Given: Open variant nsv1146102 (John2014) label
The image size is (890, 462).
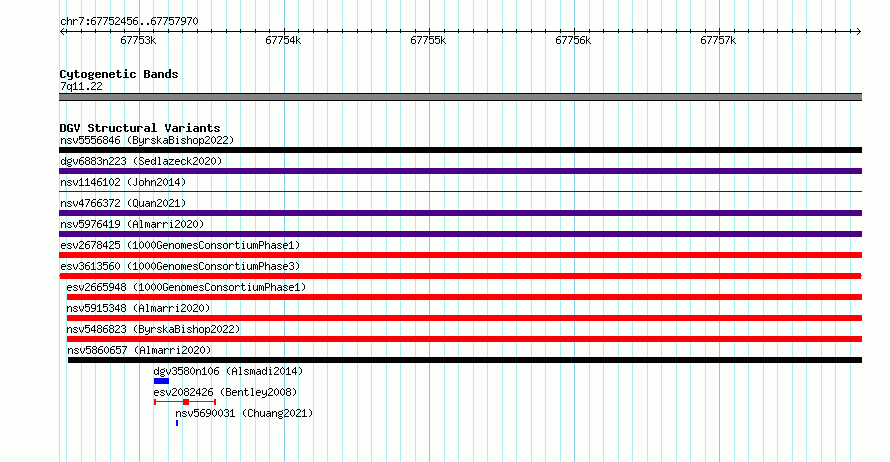Looking at the screenshot, I should point(123,182).
